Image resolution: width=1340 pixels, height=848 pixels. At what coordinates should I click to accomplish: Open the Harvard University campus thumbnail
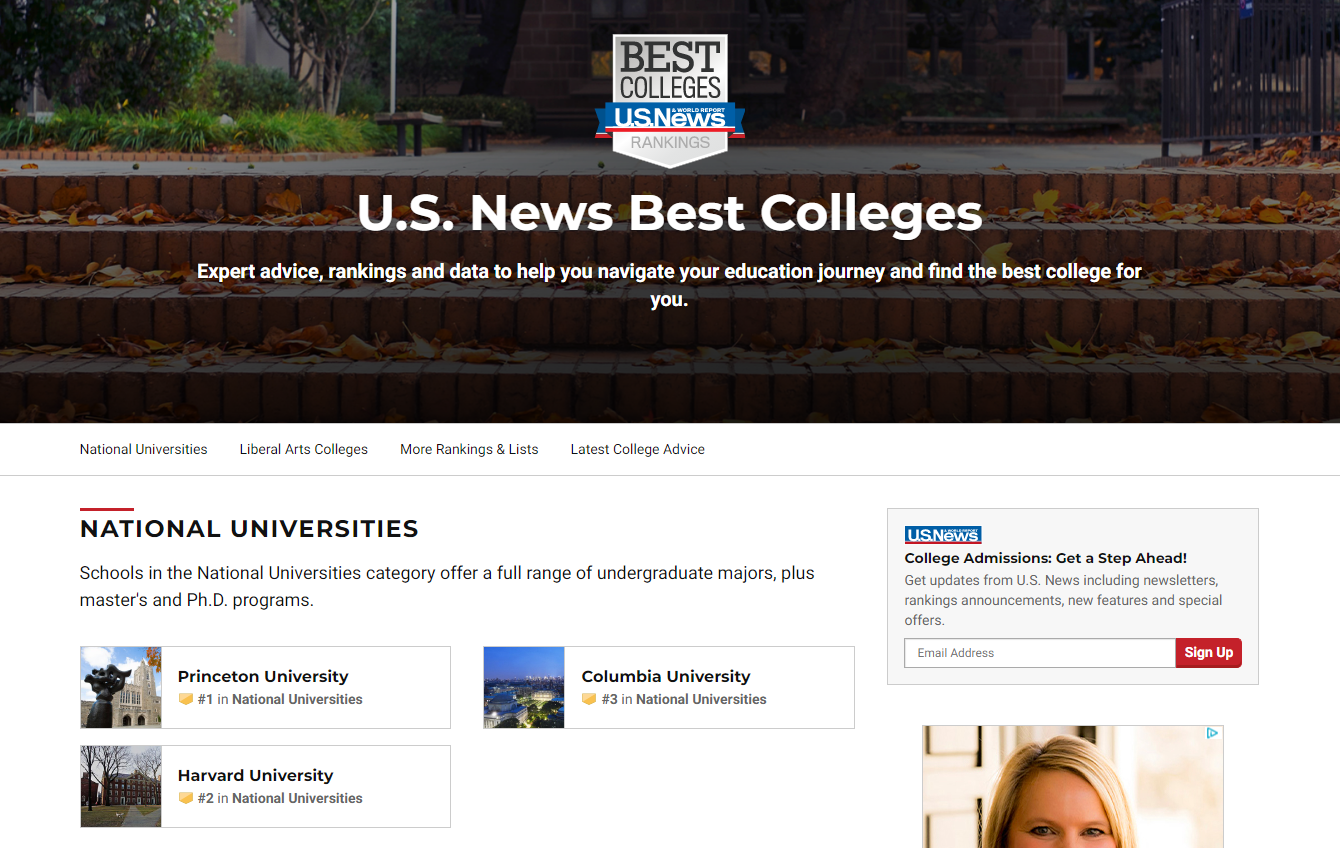click(x=121, y=786)
